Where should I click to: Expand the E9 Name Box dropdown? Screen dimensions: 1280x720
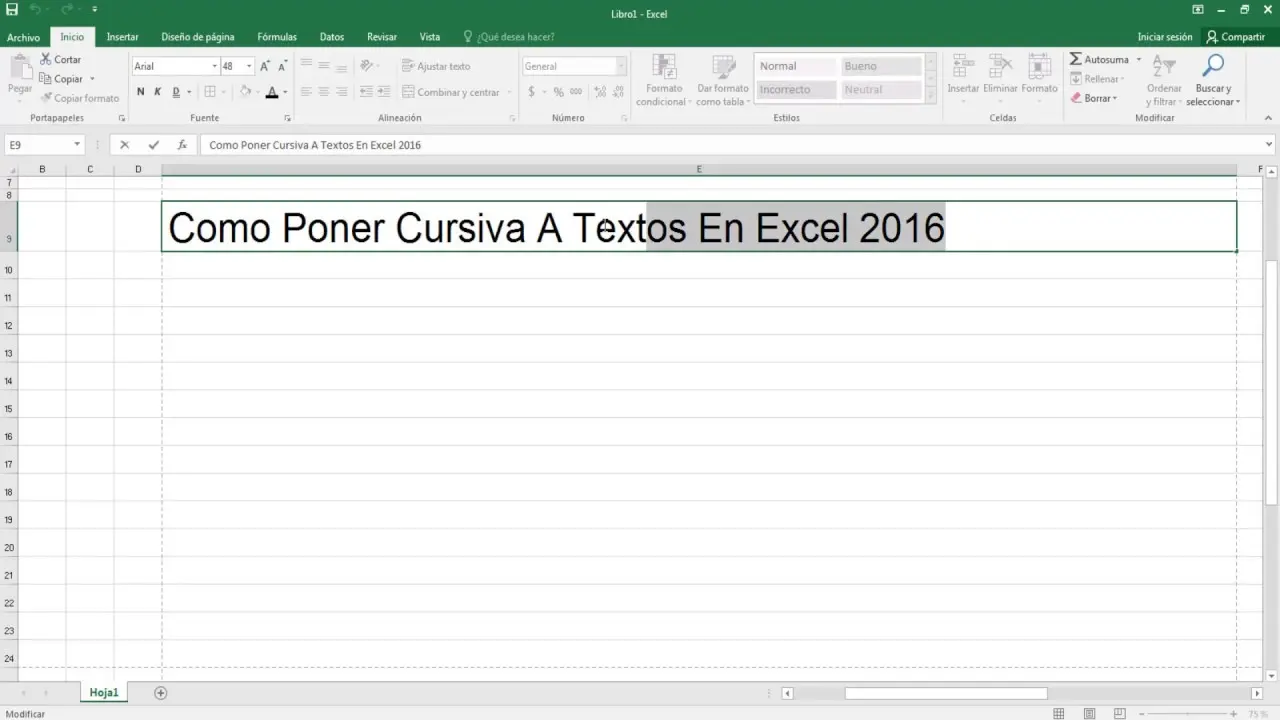pyautogui.click(x=77, y=145)
